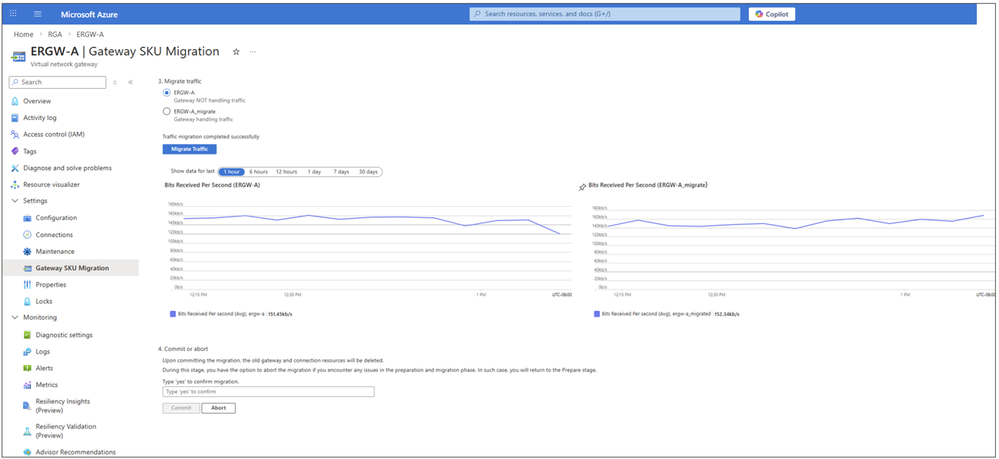This screenshot has width=999, height=459.
Task: Click the Configuration icon
Action: tap(27, 218)
